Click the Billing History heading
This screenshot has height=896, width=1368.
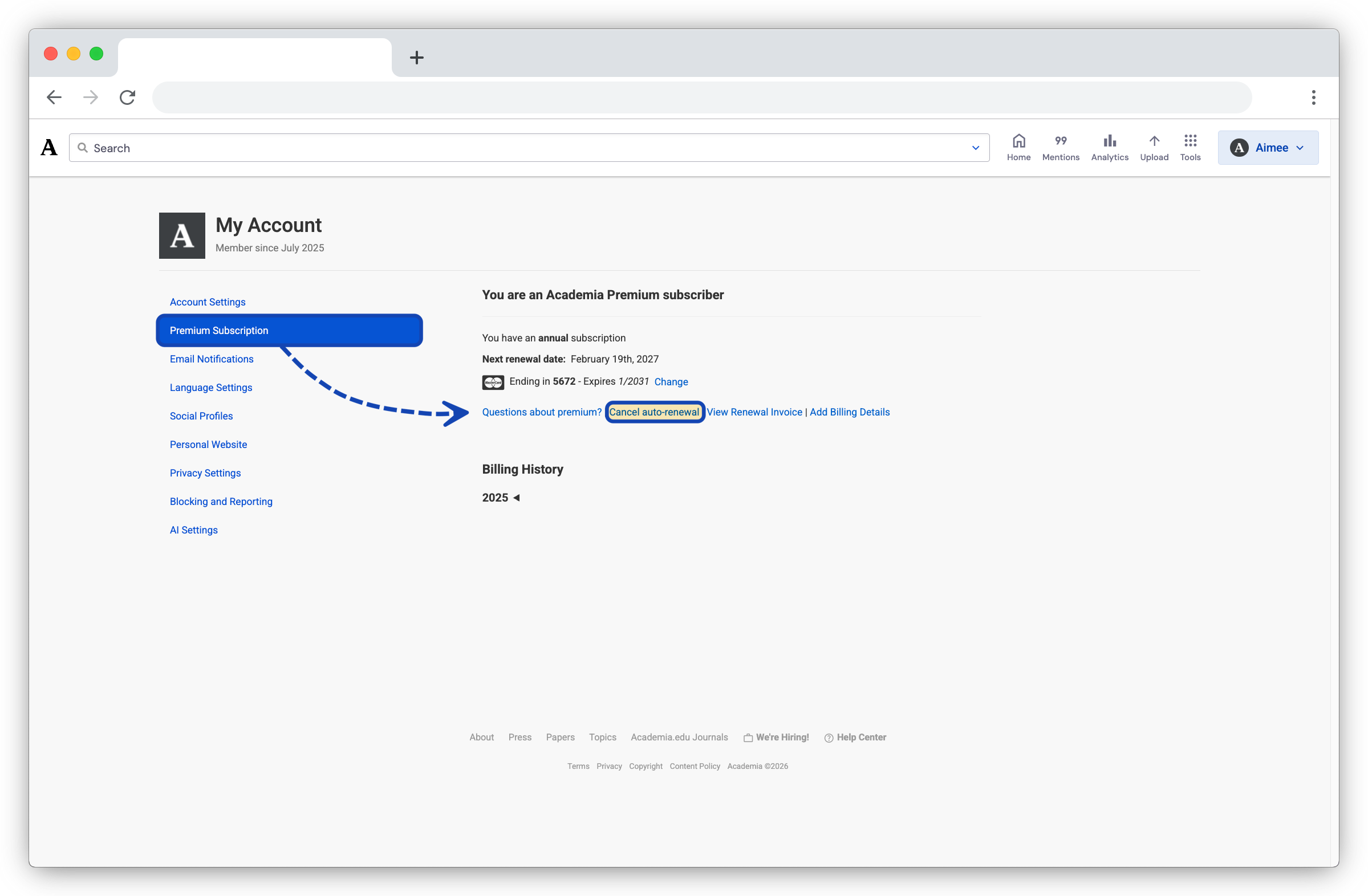click(x=522, y=469)
